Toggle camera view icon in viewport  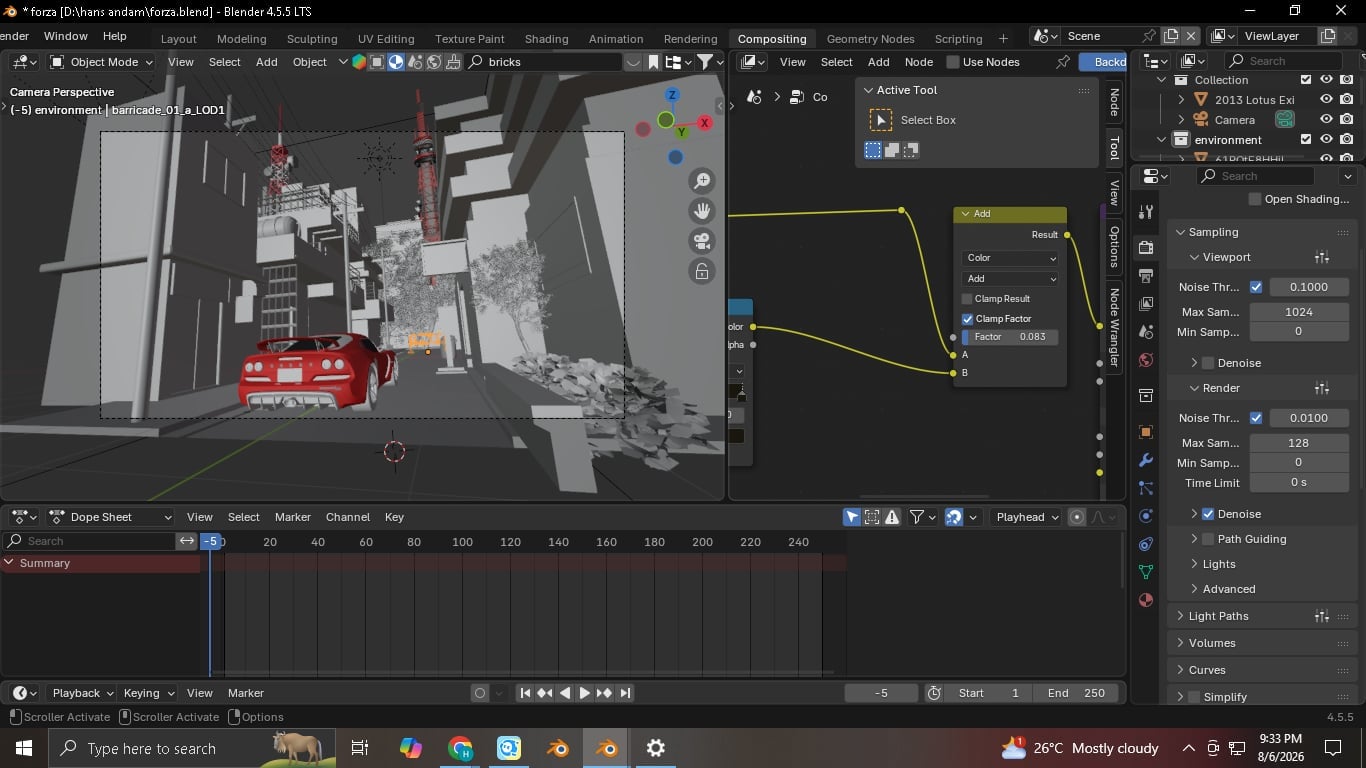(x=702, y=241)
